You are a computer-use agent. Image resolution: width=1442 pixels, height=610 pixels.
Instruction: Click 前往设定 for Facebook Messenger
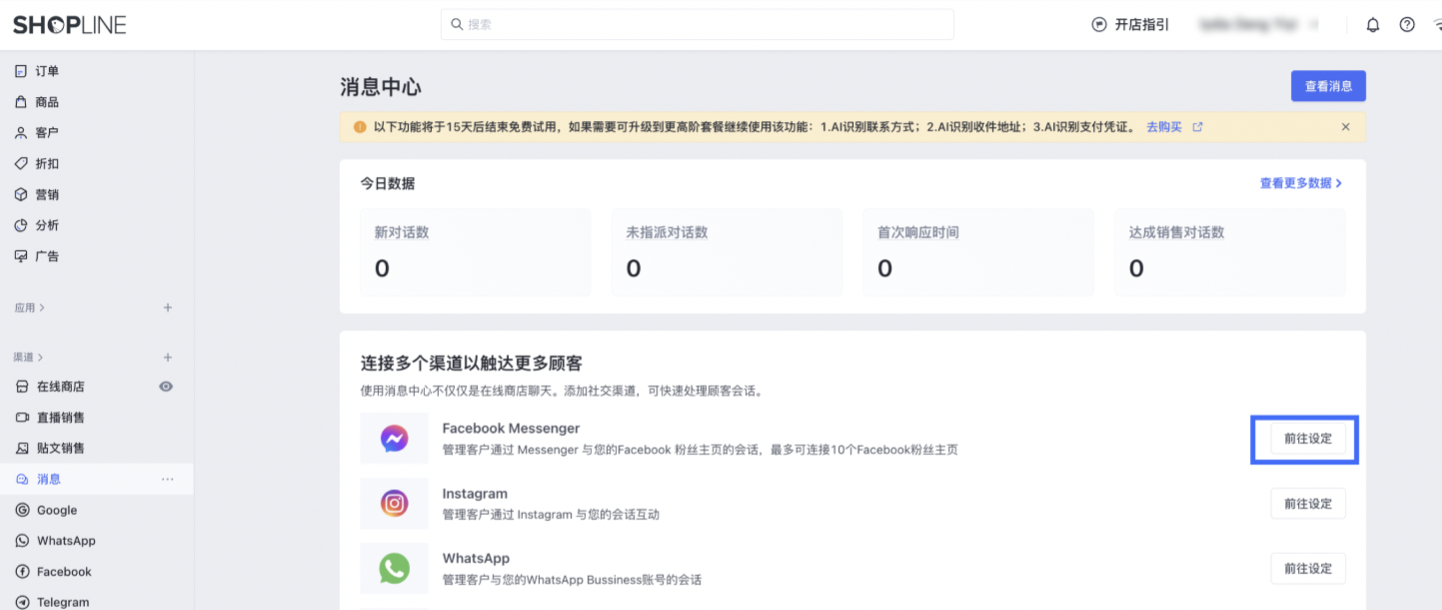(1308, 438)
